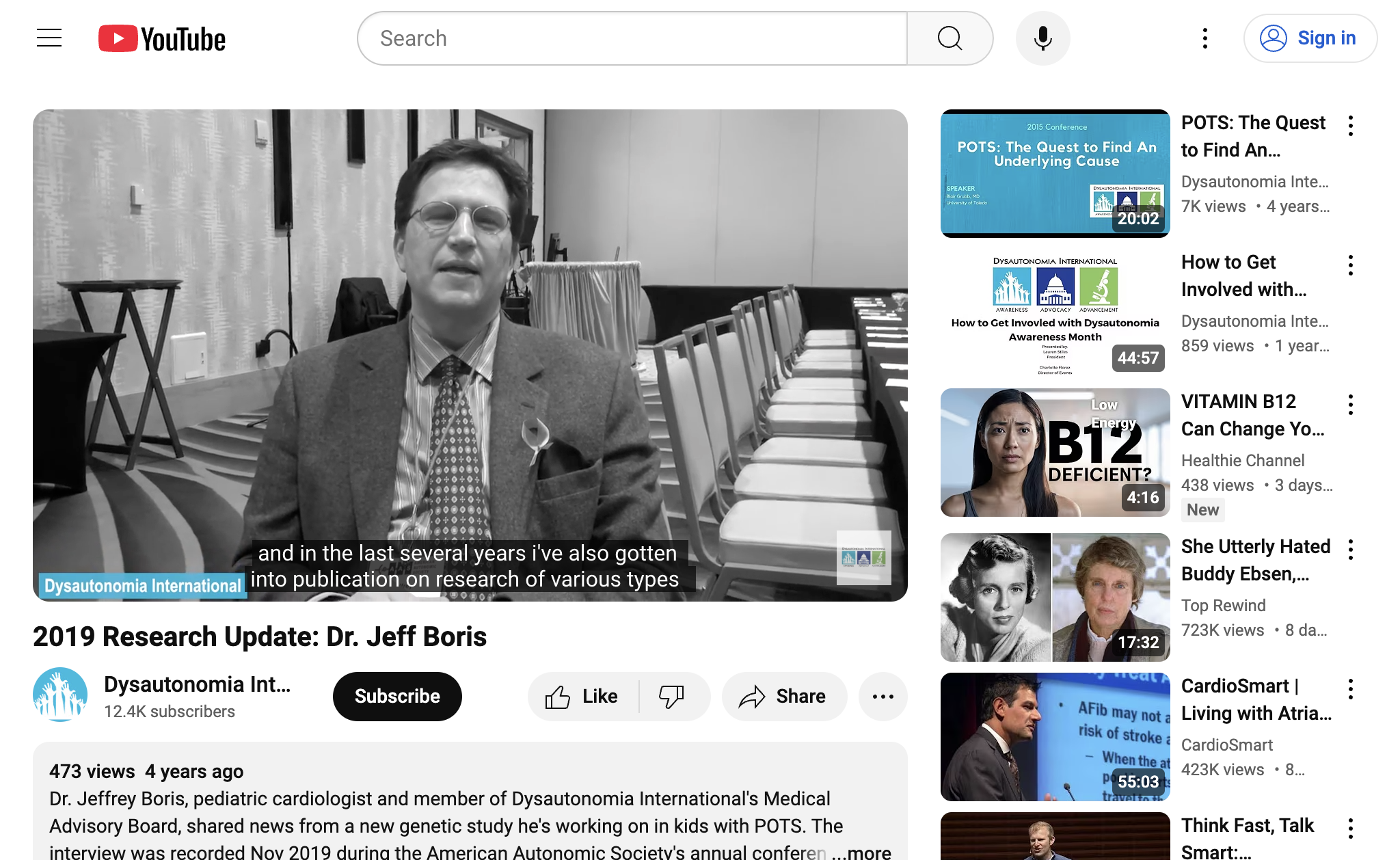Go to the YouTube home logo

click(x=162, y=39)
